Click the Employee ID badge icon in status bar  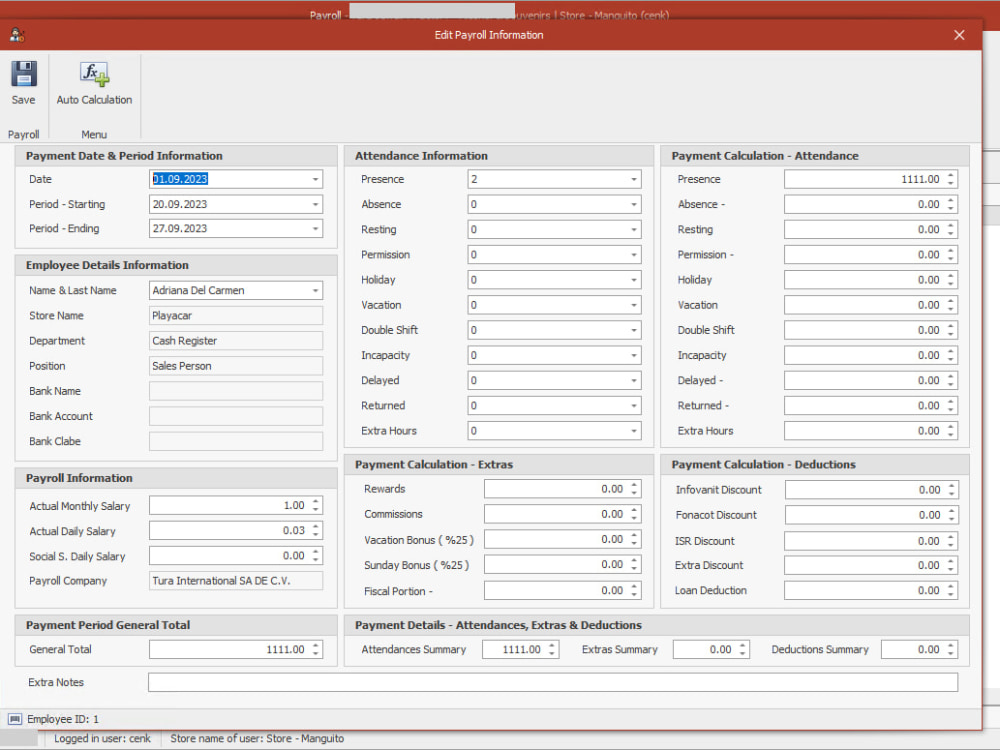[x=18, y=718]
